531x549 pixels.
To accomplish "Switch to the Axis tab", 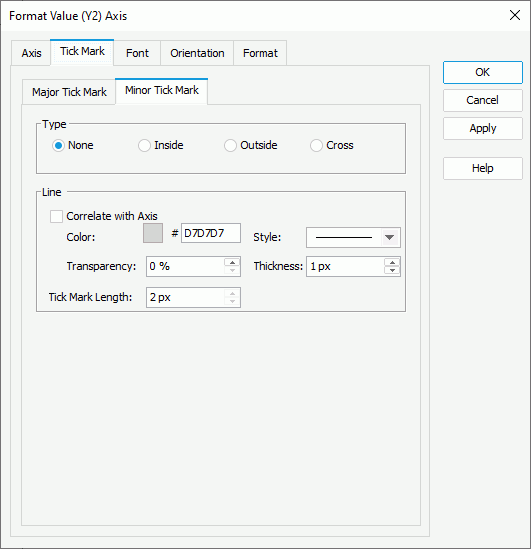I will point(31,53).
